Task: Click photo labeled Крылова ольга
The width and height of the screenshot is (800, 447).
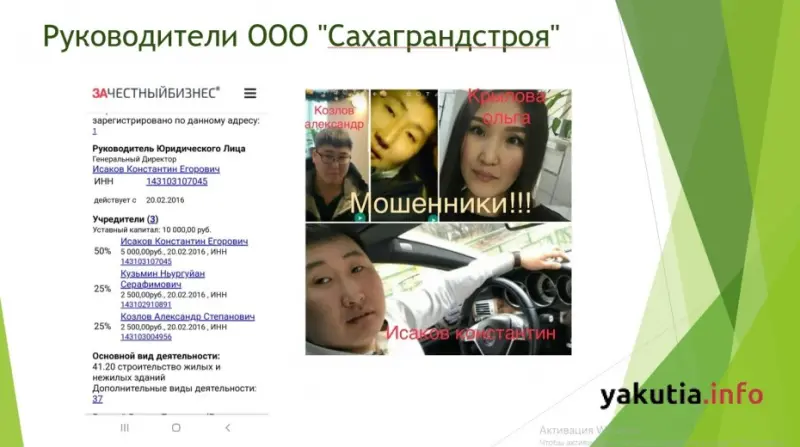Action: (x=505, y=155)
